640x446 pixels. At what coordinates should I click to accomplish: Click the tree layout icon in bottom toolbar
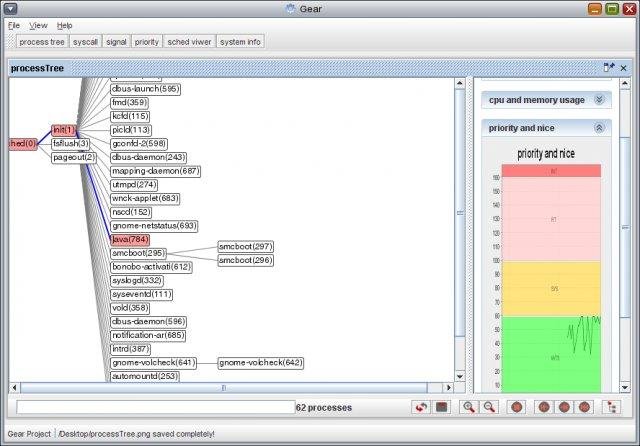click(612, 407)
